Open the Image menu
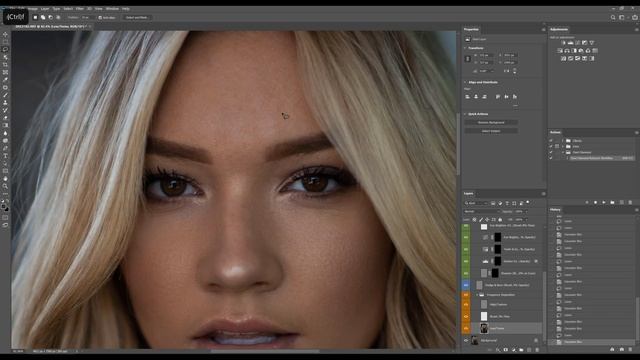 click(x=33, y=9)
